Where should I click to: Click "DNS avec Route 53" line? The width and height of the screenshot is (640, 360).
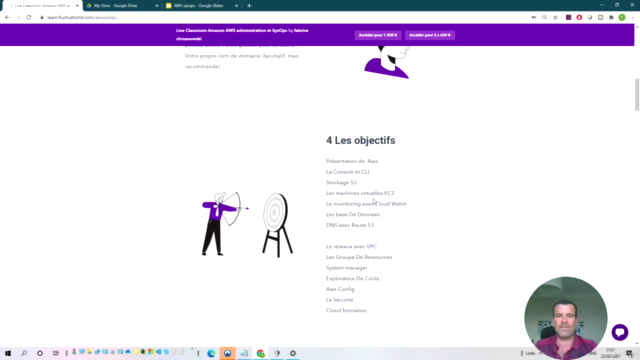[x=350, y=225]
